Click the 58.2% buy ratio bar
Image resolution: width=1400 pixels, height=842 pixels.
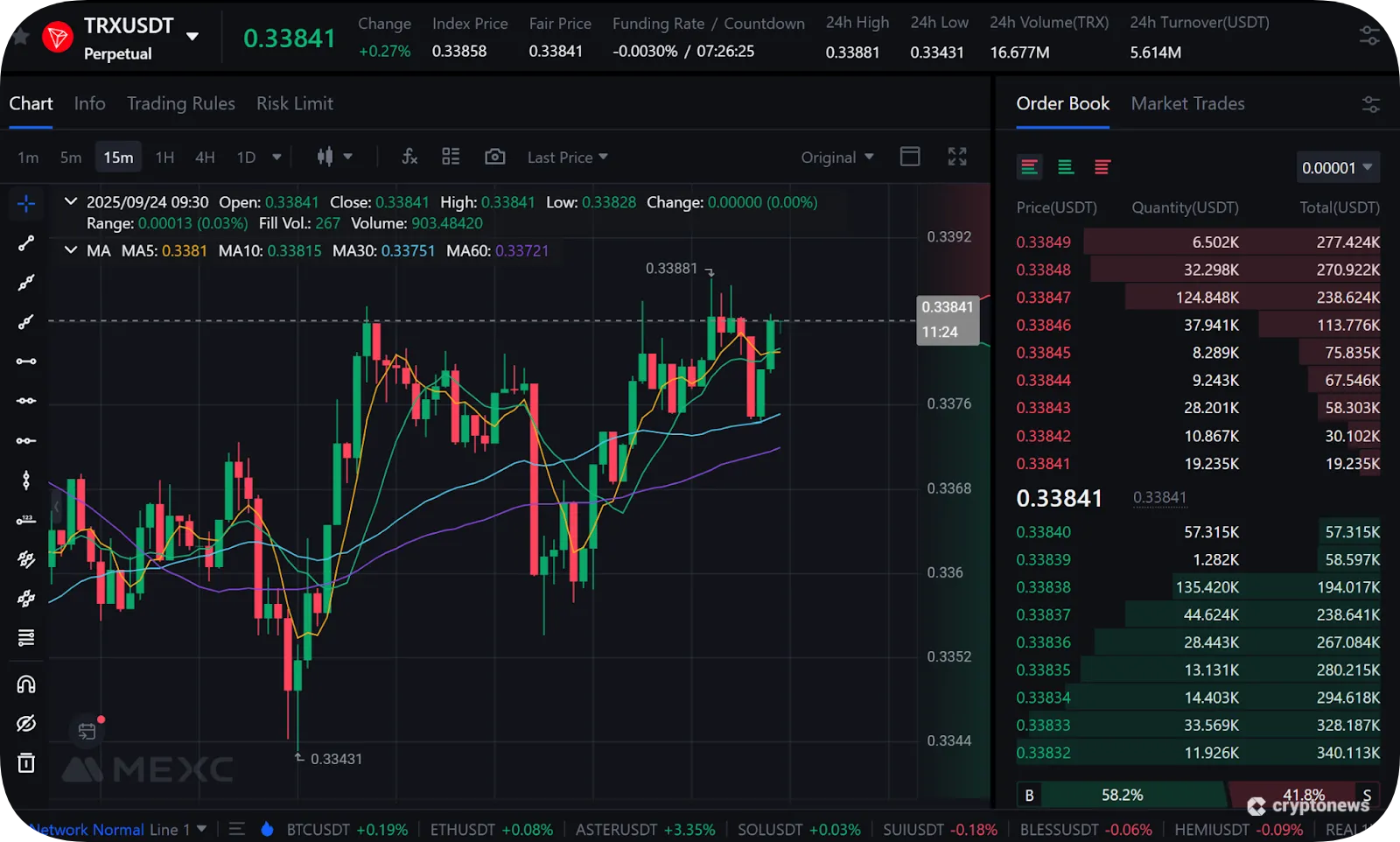[x=1122, y=795]
